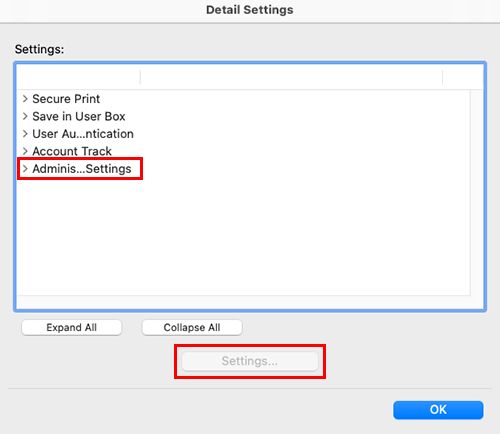Click empty area inside the settings list
500x434 pixels.
tap(243, 237)
